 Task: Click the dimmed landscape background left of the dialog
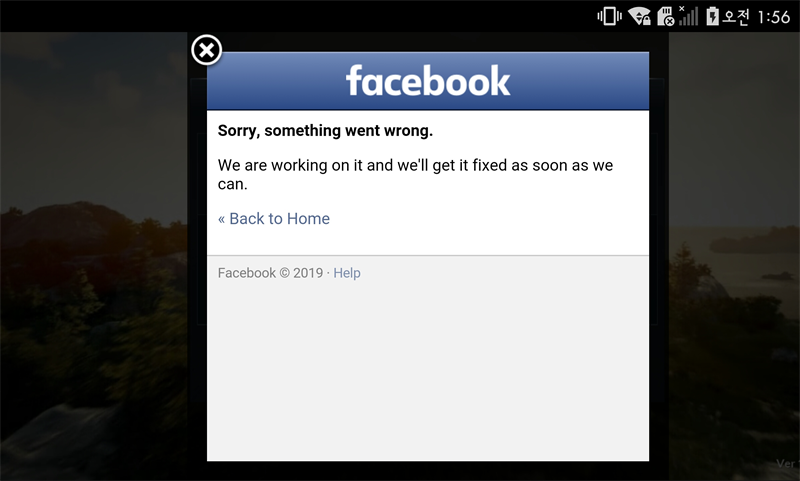tap(94, 255)
